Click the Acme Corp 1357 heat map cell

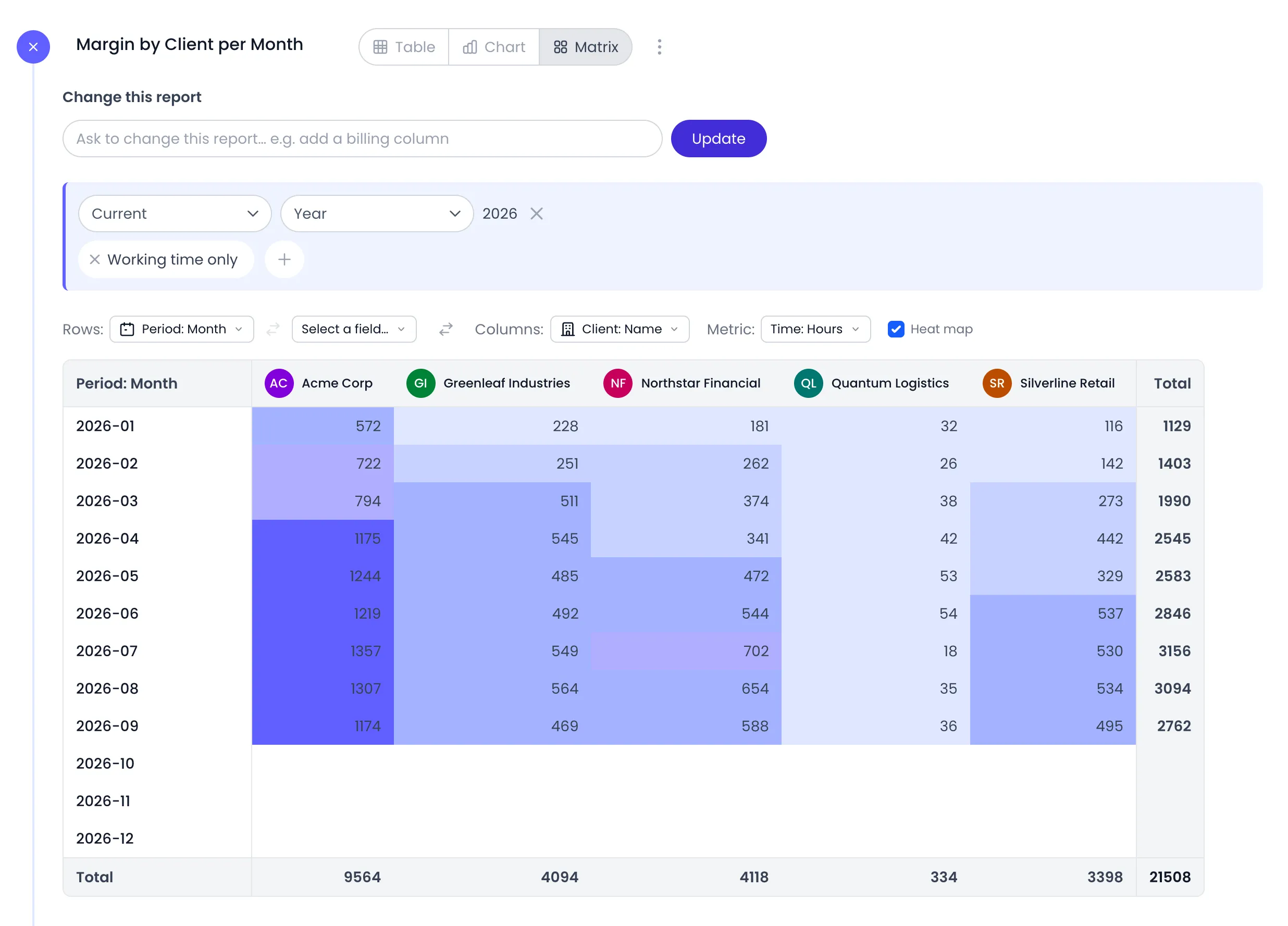point(323,650)
